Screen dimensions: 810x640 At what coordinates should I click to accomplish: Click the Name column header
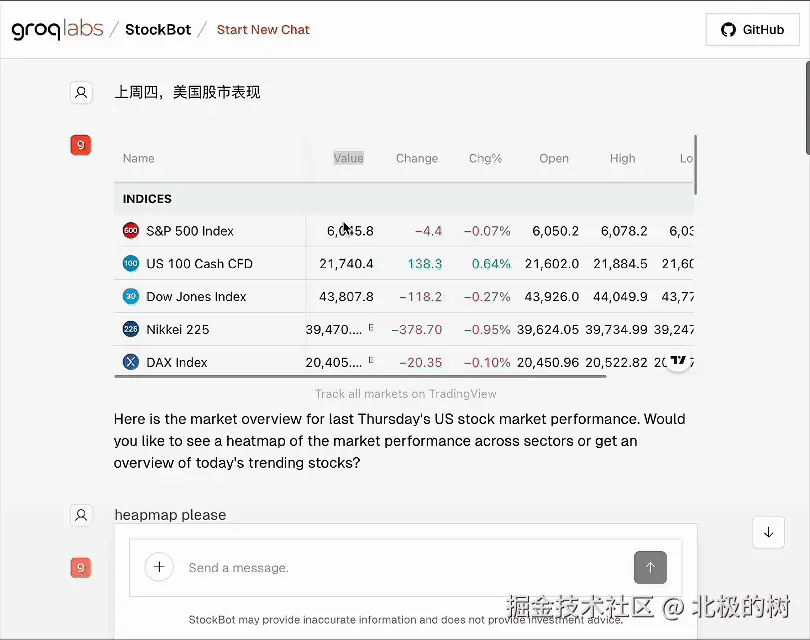138,158
